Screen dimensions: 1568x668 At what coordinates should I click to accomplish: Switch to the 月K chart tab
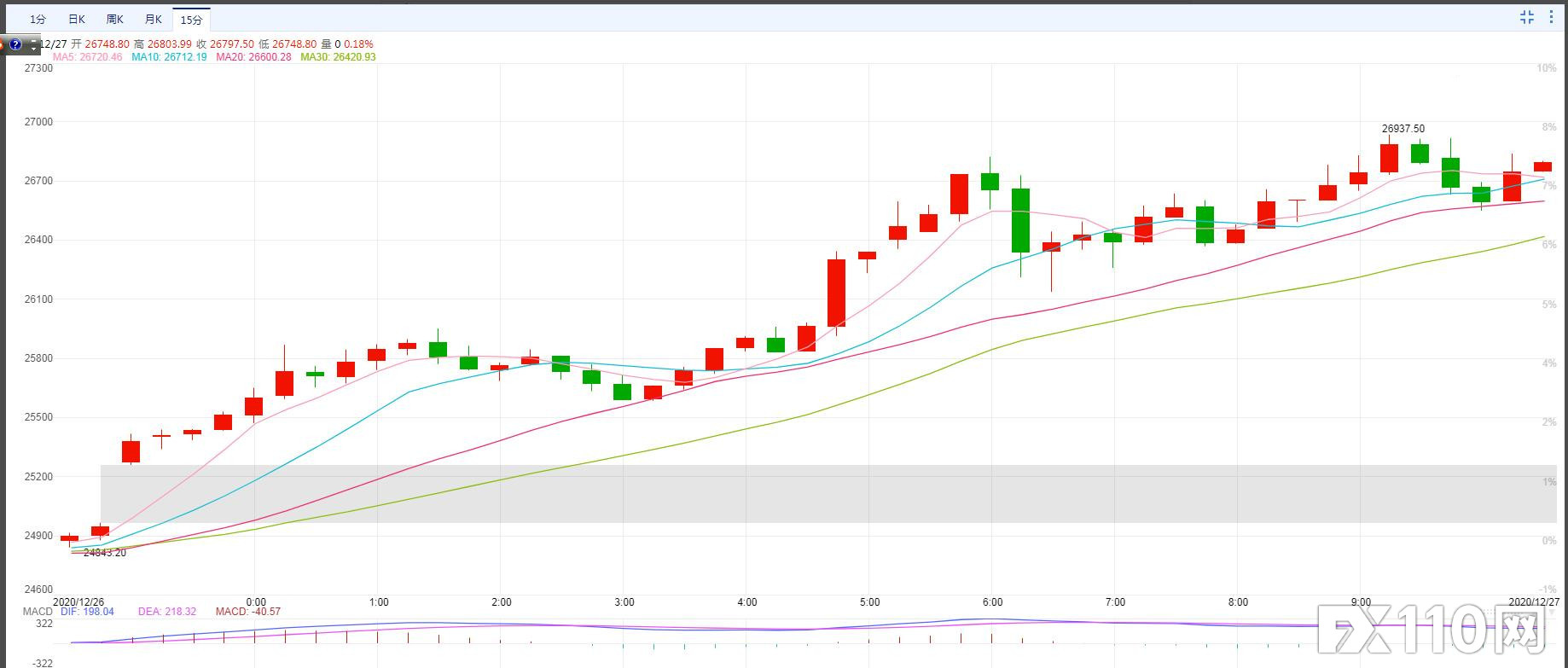point(153,19)
